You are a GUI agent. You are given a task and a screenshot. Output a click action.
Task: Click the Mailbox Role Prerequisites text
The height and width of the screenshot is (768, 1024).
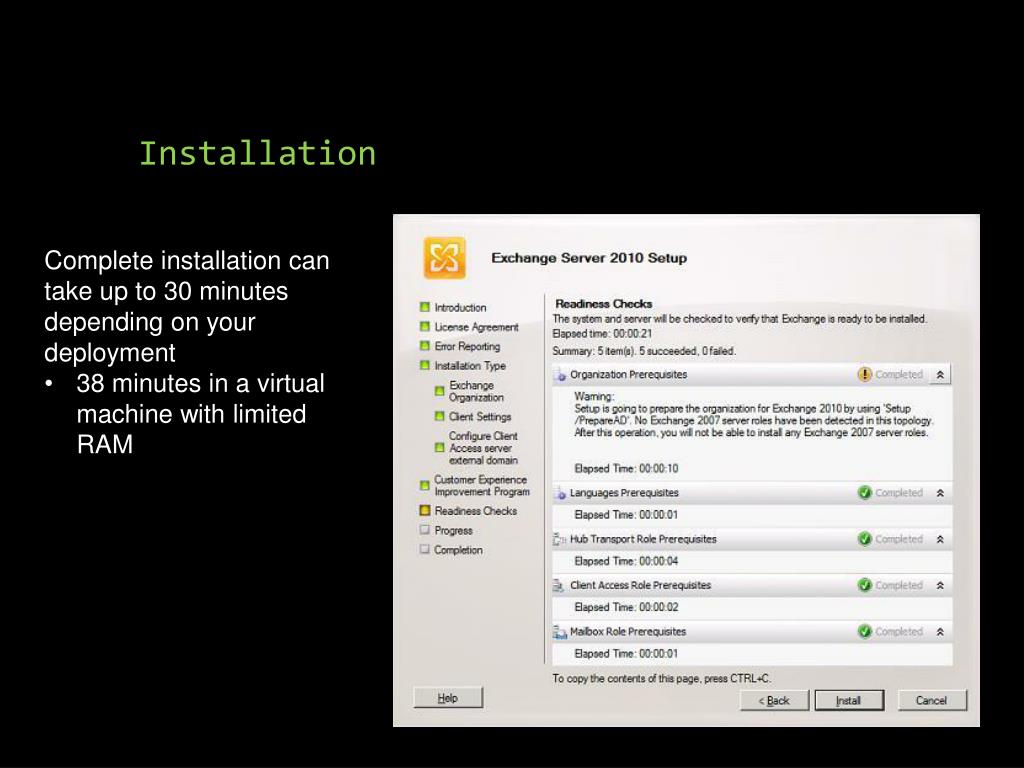point(628,632)
